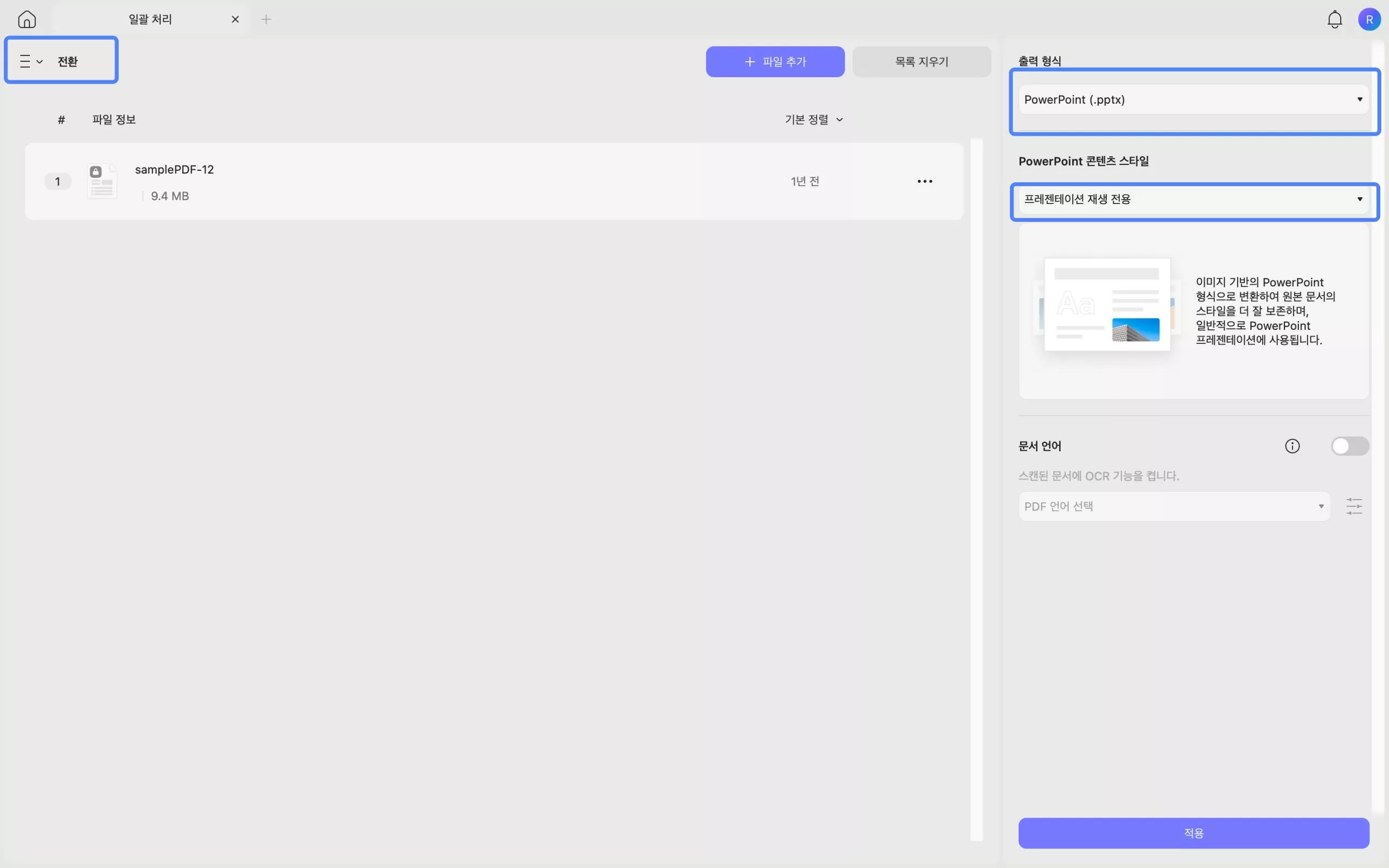Expand the 출력 형식 PowerPoint (.pptx) dropdown
The width and height of the screenshot is (1389, 868).
tap(1193, 100)
